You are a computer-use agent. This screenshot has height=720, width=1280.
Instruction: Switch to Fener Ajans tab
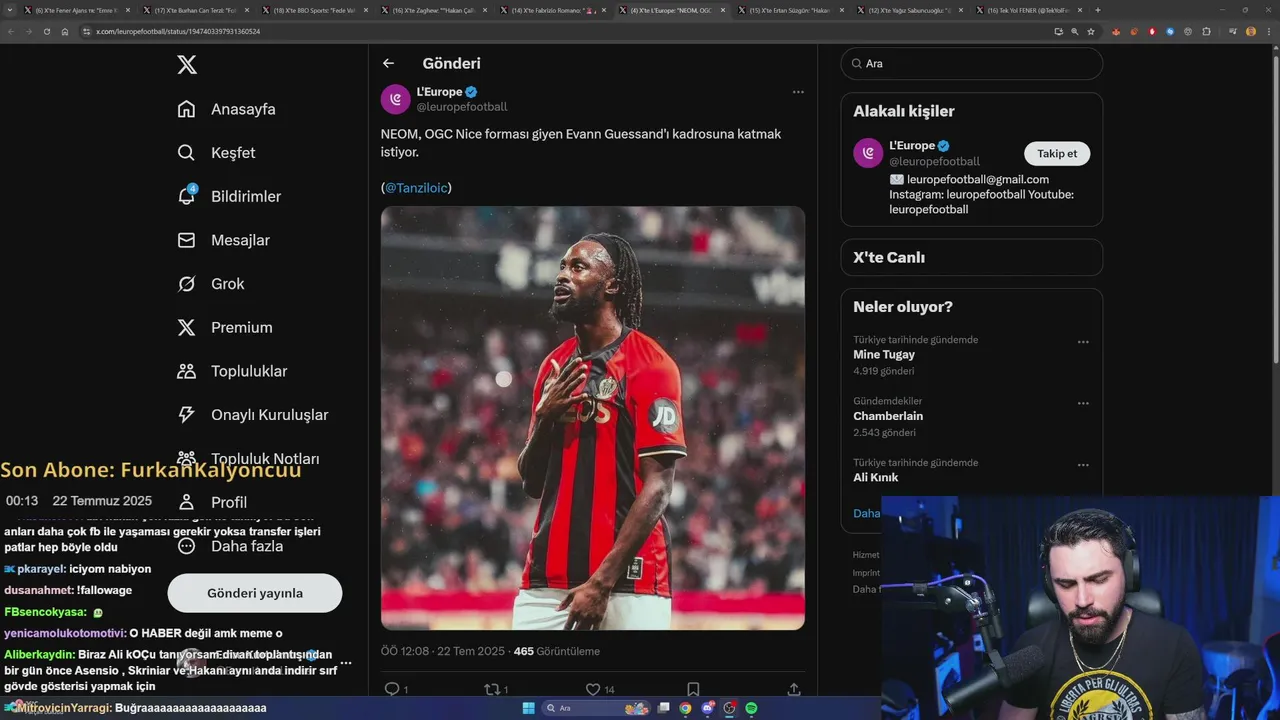[78, 10]
